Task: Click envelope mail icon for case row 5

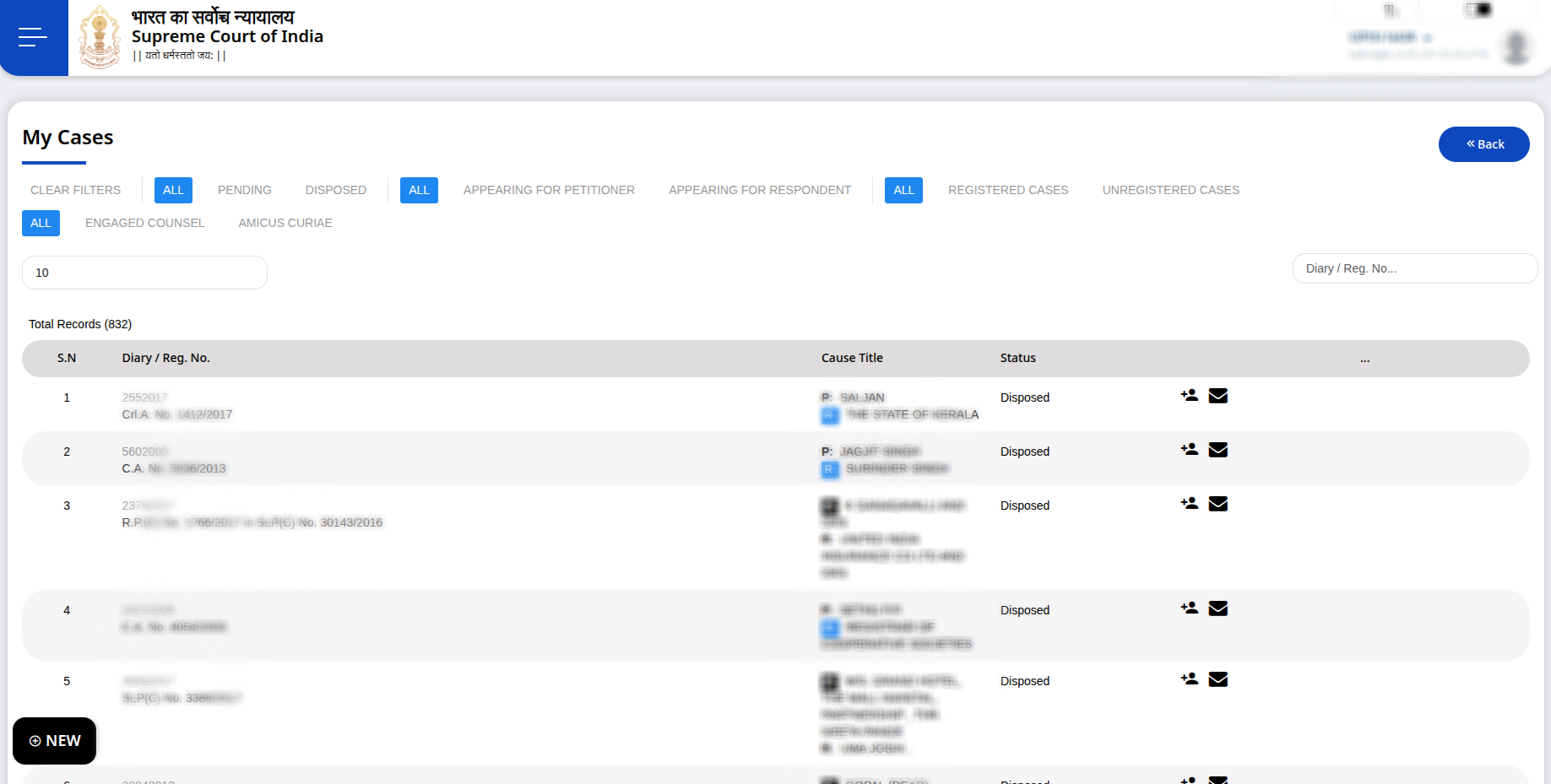Action: [x=1217, y=679]
